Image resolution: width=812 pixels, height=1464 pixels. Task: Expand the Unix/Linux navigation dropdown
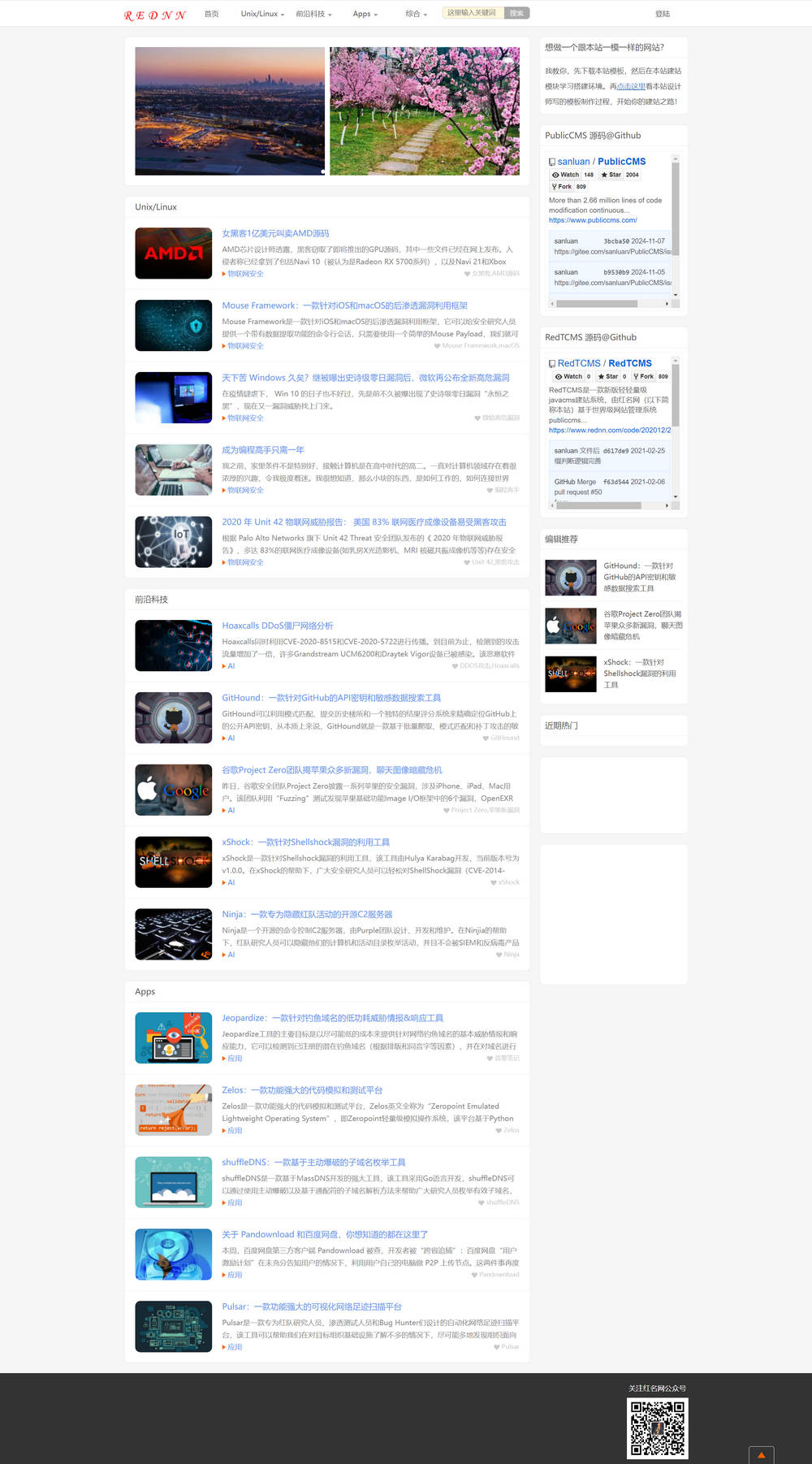tap(262, 14)
